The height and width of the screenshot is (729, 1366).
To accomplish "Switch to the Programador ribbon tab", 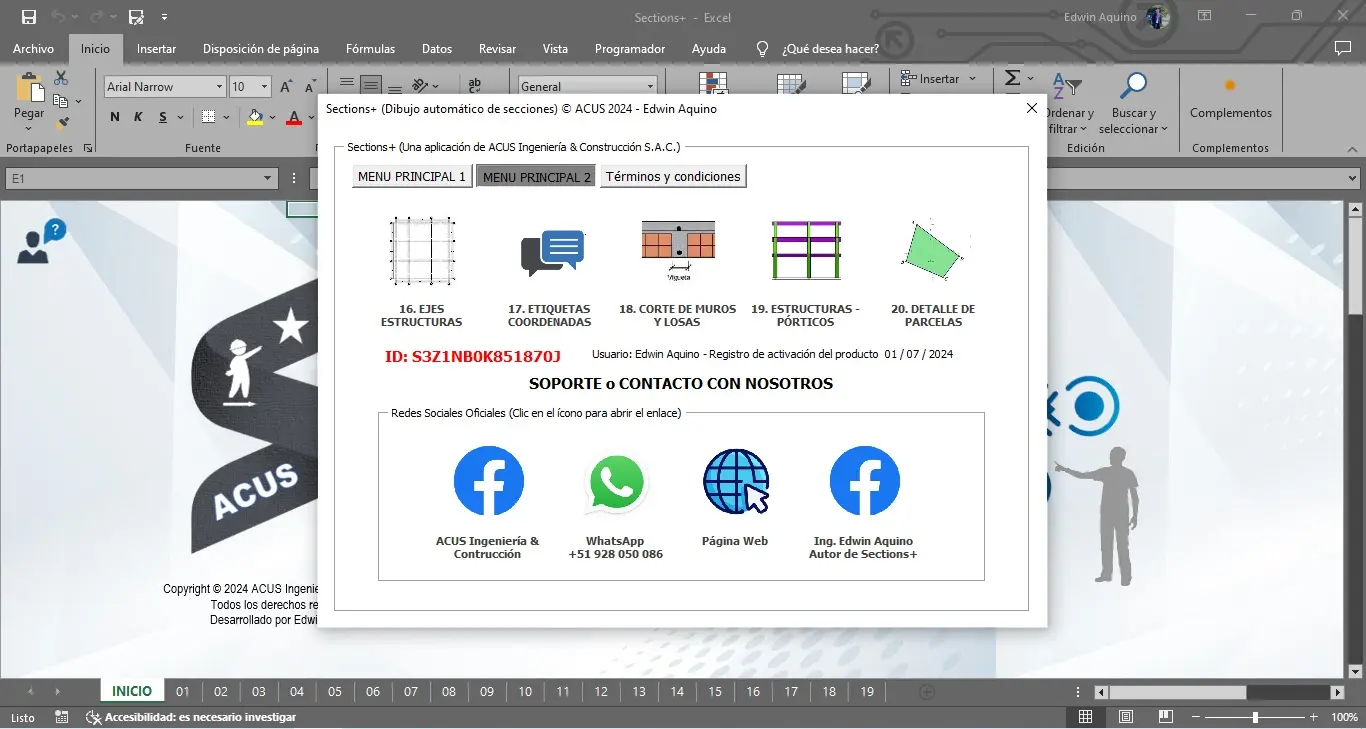I will 630,48.
